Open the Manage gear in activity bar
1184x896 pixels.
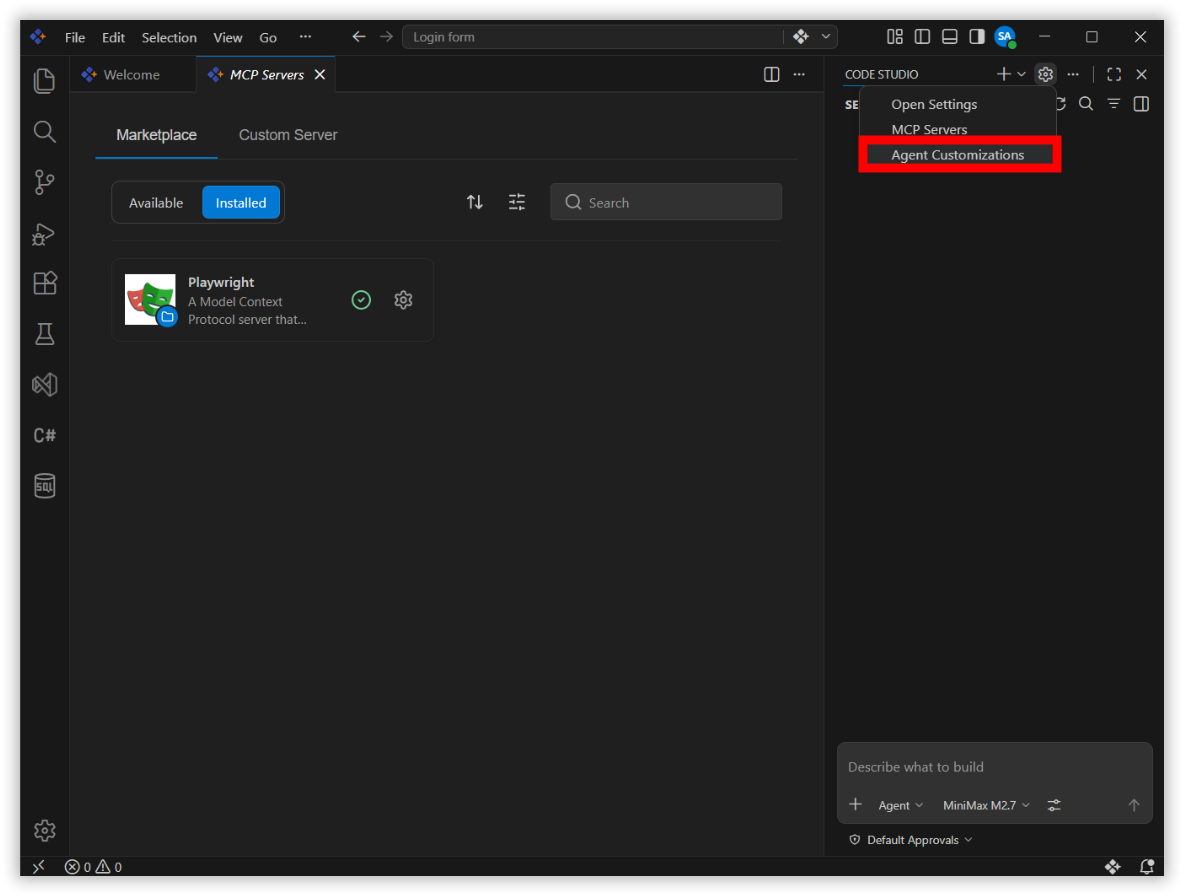(x=45, y=830)
